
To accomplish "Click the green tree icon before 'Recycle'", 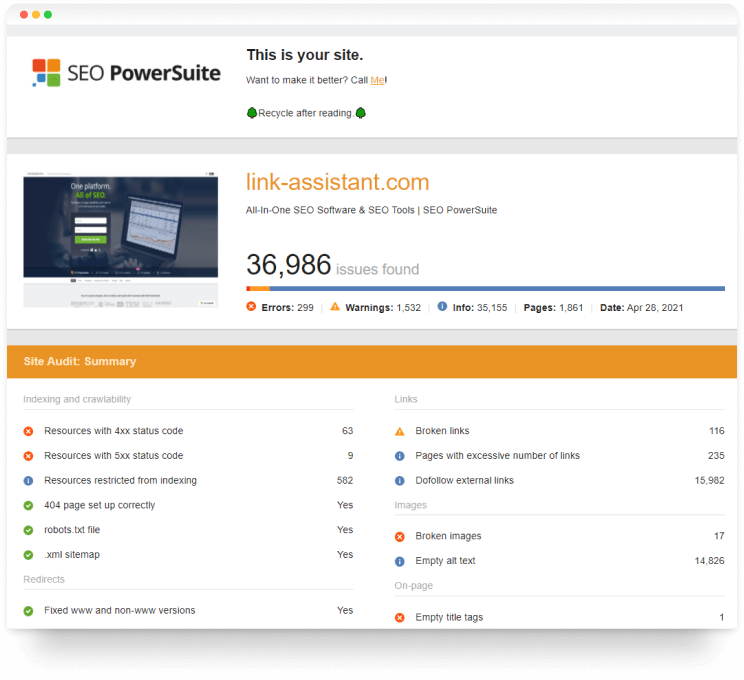I will click(252, 113).
